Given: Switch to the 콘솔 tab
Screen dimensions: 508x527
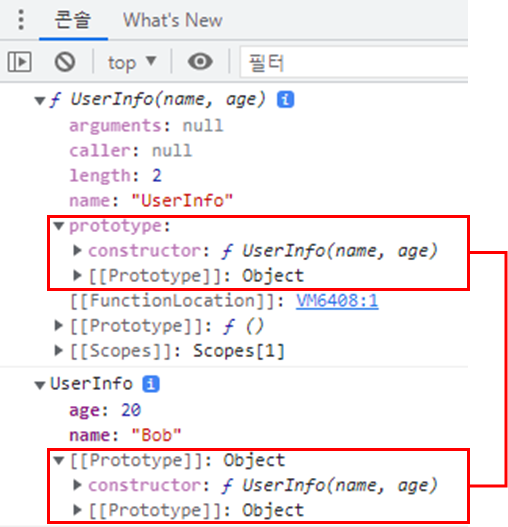Looking at the screenshot, I should click(73, 20).
